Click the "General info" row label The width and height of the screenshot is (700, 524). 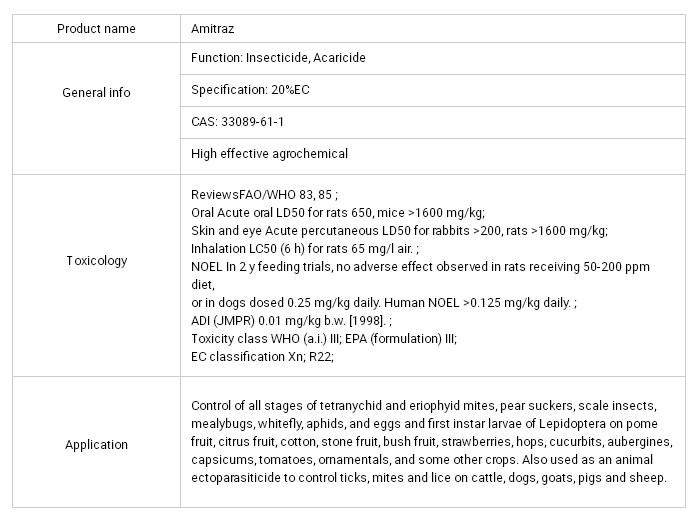click(x=96, y=93)
